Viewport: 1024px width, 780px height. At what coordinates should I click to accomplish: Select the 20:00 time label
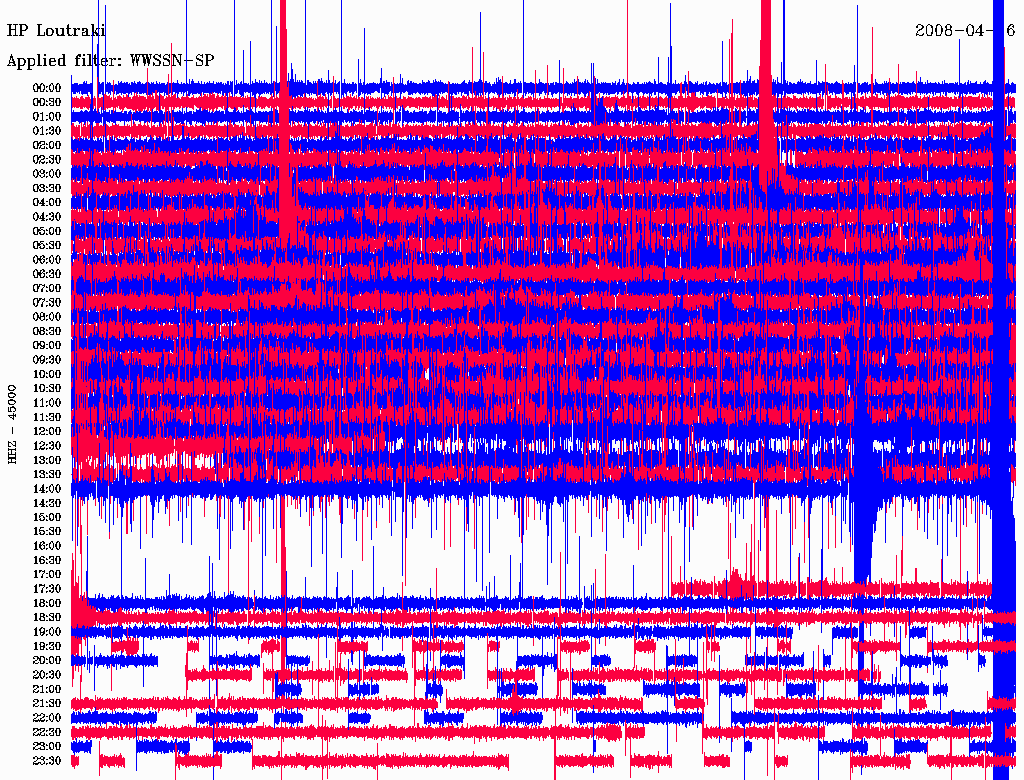tap(47, 661)
